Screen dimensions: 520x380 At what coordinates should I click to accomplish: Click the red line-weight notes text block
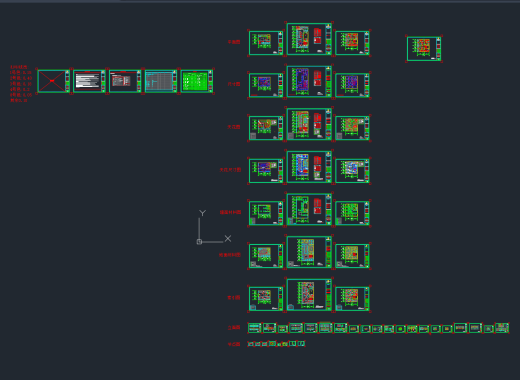point(21,84)
